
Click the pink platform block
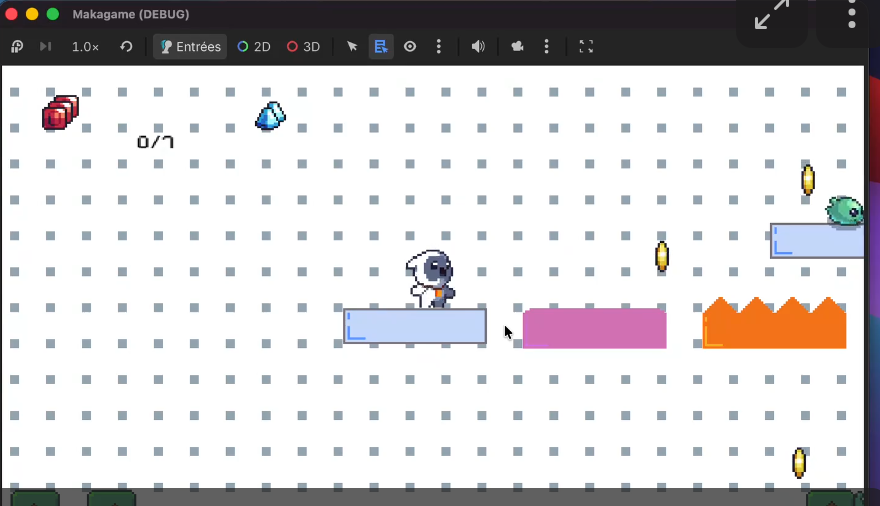(594, 328)
